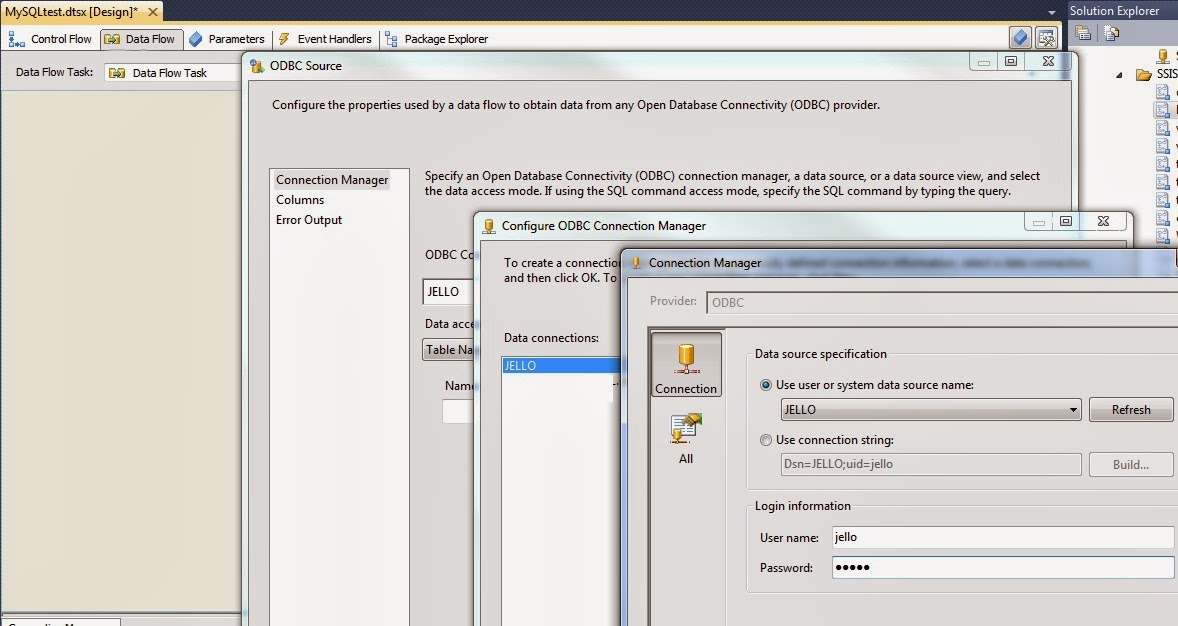Click the Refresh button
Image resolution: width=1178 pixels, height=626 pixels.
(1131, 409)
